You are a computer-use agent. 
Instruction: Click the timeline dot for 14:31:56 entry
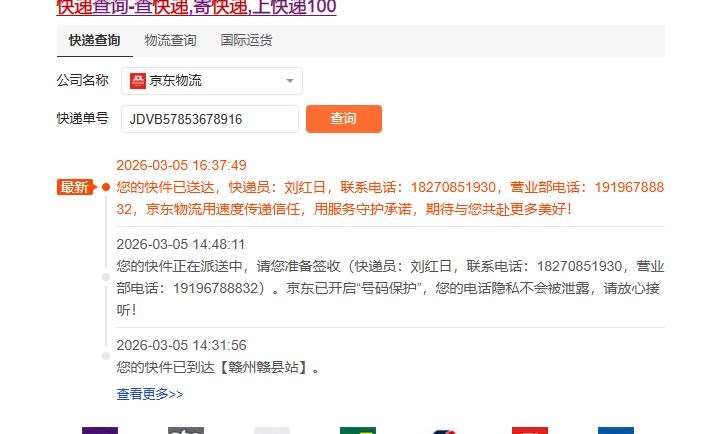pos(105,356)
